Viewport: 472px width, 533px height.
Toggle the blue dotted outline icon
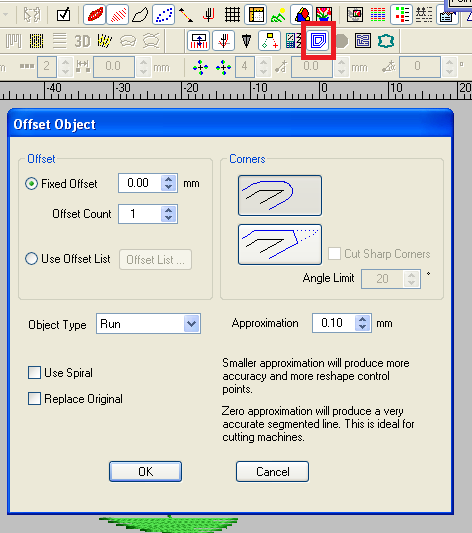(x=164, y=15)
